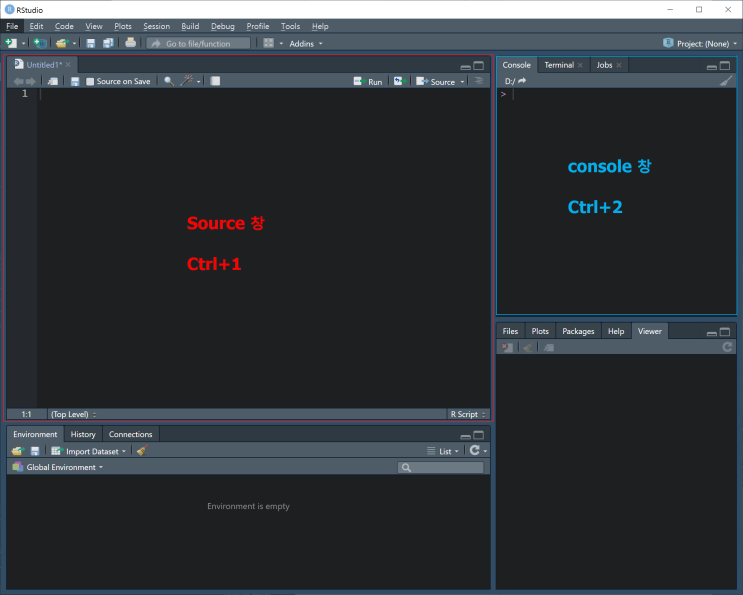743x595 pixels.
Task: Click the Print icon in main toolbar
Action: [130, 43]
